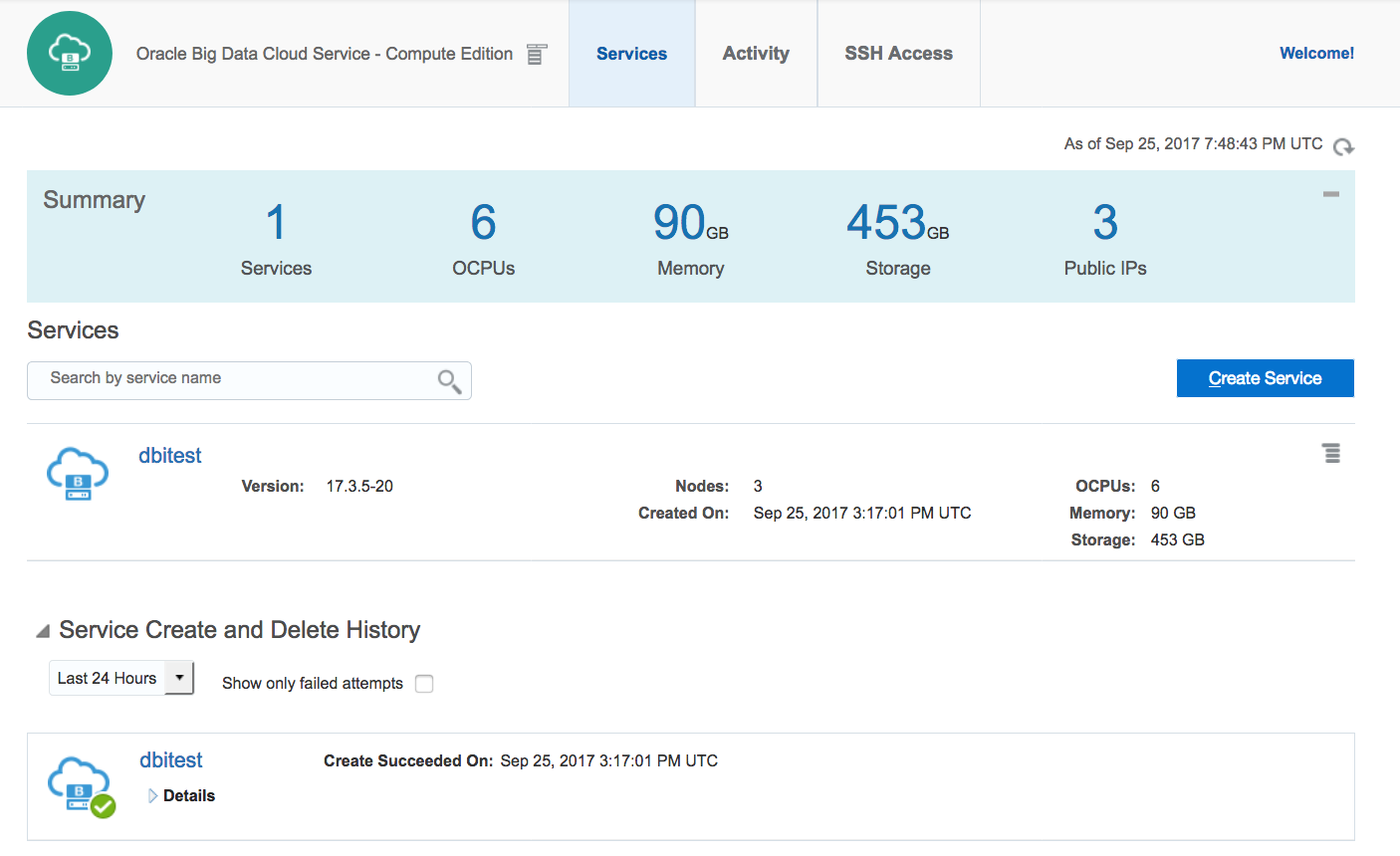Click the 1 Services summary count
This screenshot has width=1400, height=856.
pyautogui.click(x=276, y=222)
